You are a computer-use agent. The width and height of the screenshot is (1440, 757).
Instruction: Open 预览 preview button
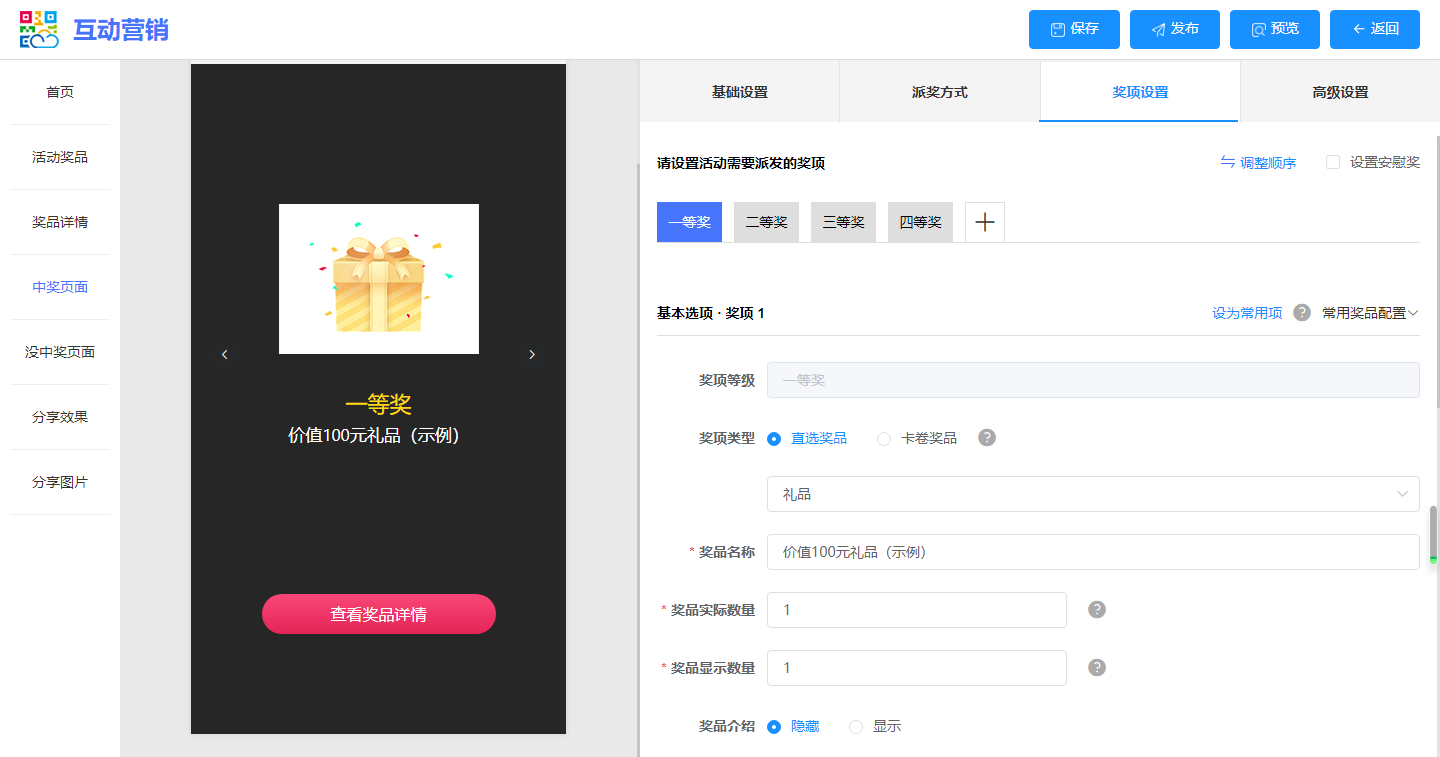[1275, 29]
